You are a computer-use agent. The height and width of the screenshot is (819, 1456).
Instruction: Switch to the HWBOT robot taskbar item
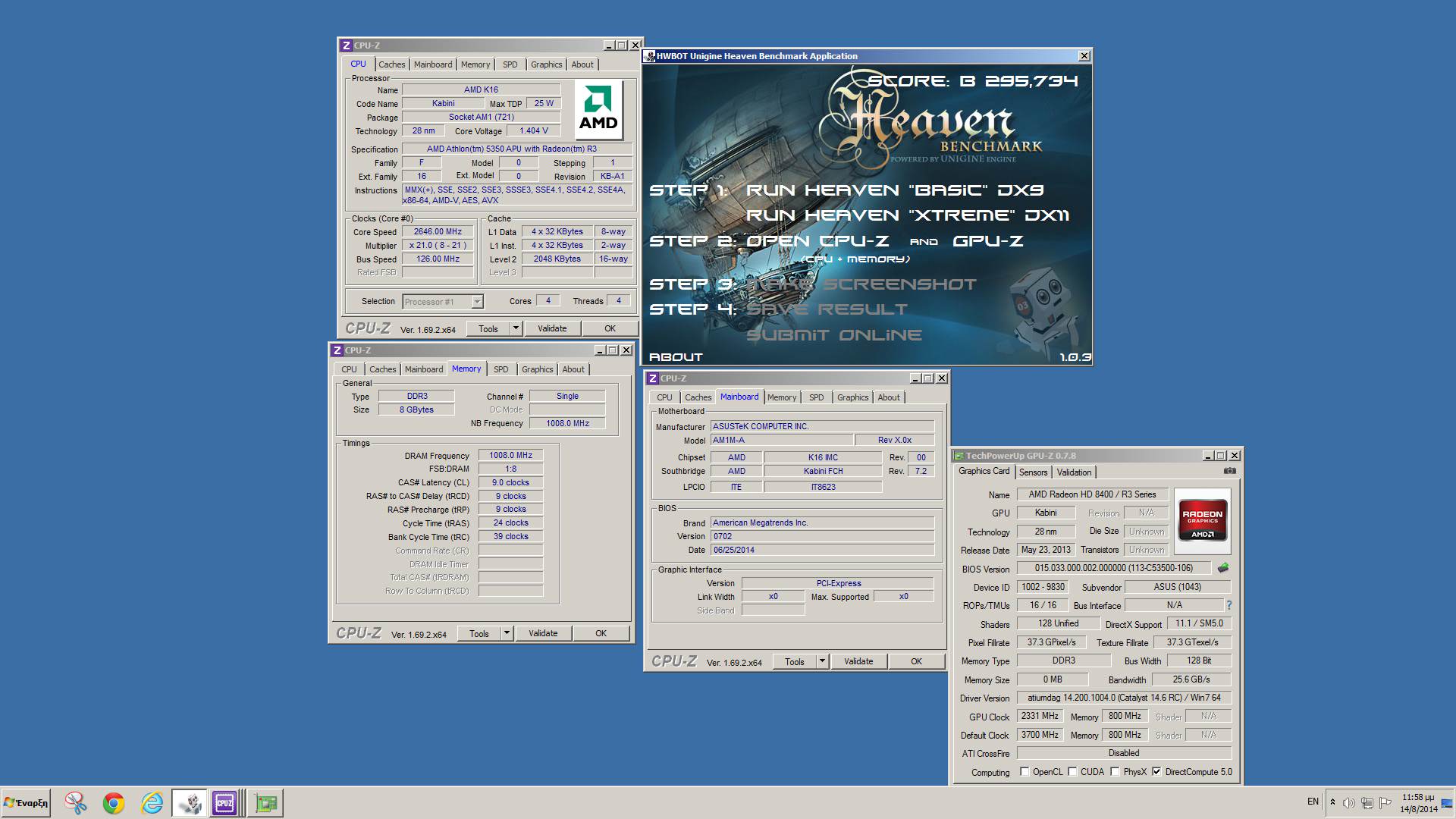[190, 803]
